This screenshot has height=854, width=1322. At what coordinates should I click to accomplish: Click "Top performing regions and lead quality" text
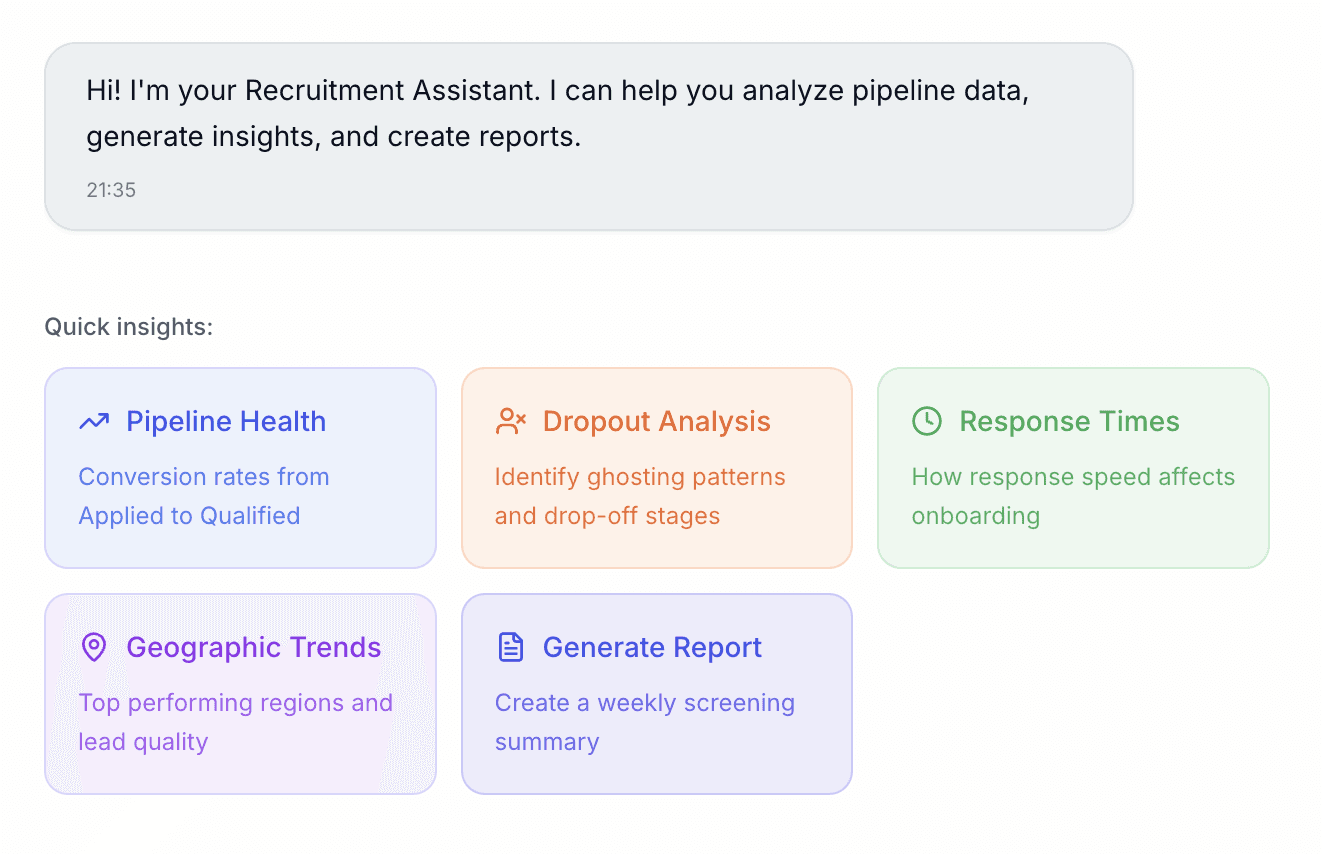point(235,722)
